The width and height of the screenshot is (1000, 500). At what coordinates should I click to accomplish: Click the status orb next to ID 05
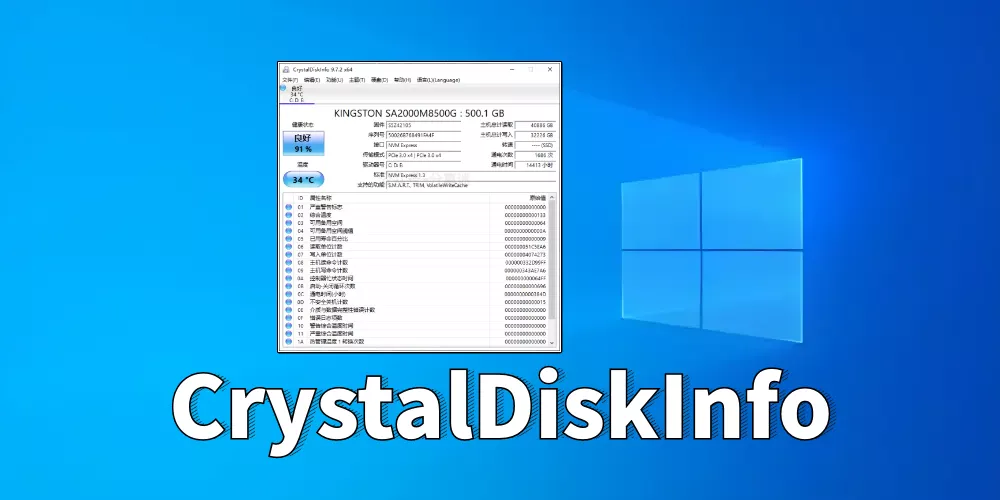[288, 238]
